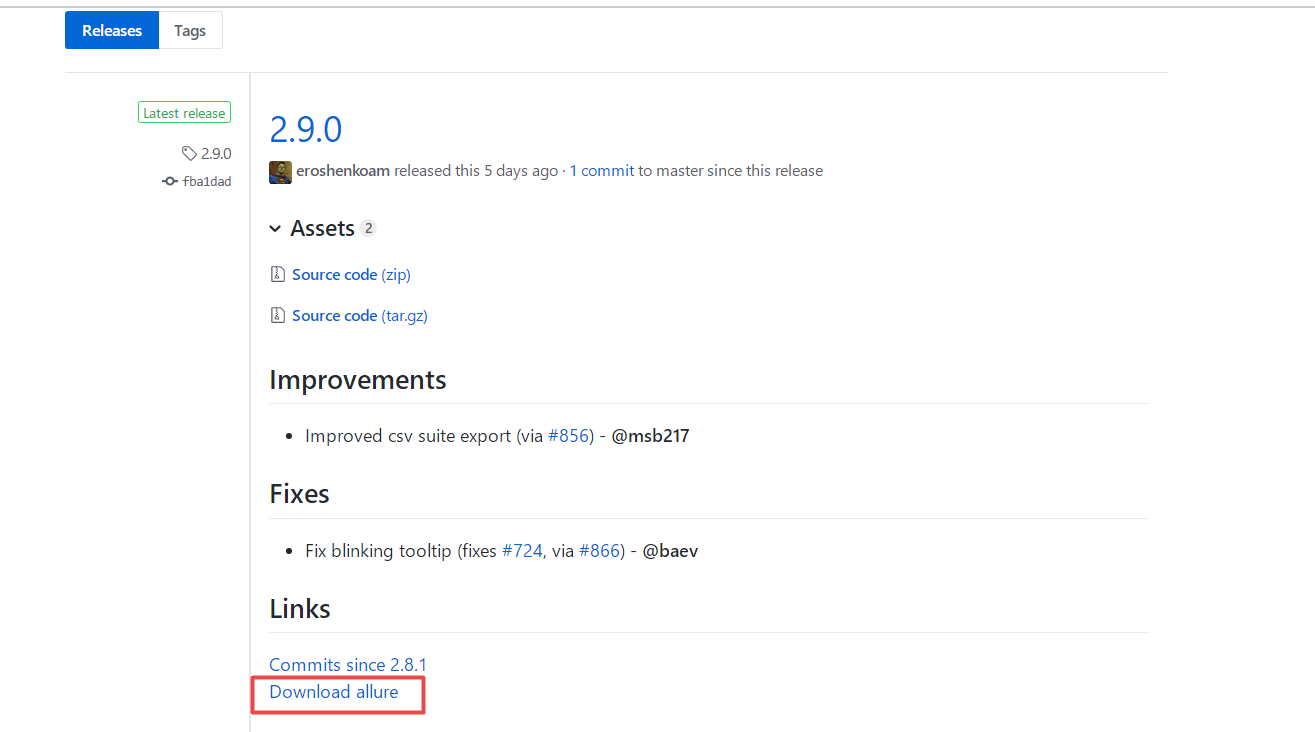
Task: Open pull request #856
Action: 569,436
